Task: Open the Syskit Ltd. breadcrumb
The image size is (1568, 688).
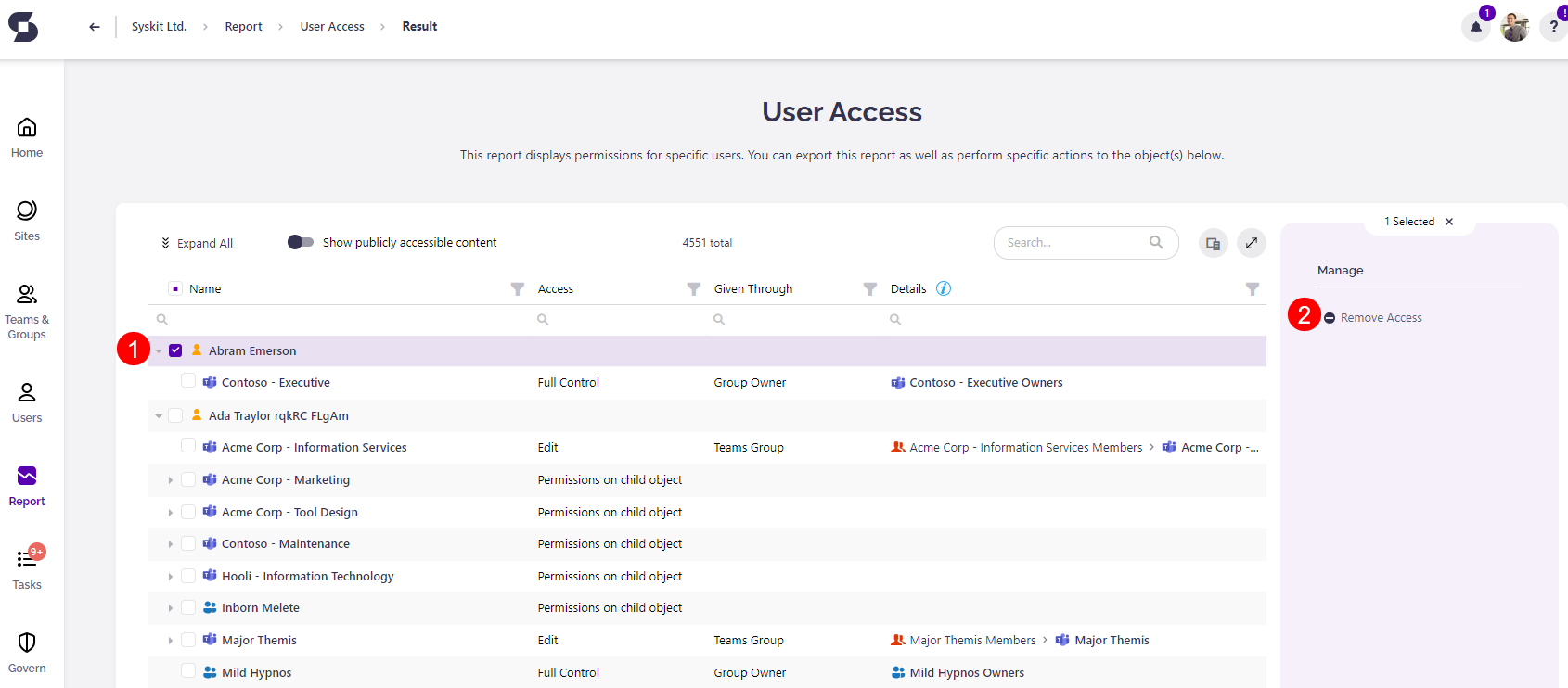Action: pyautogui.click(x=159, y=26)
